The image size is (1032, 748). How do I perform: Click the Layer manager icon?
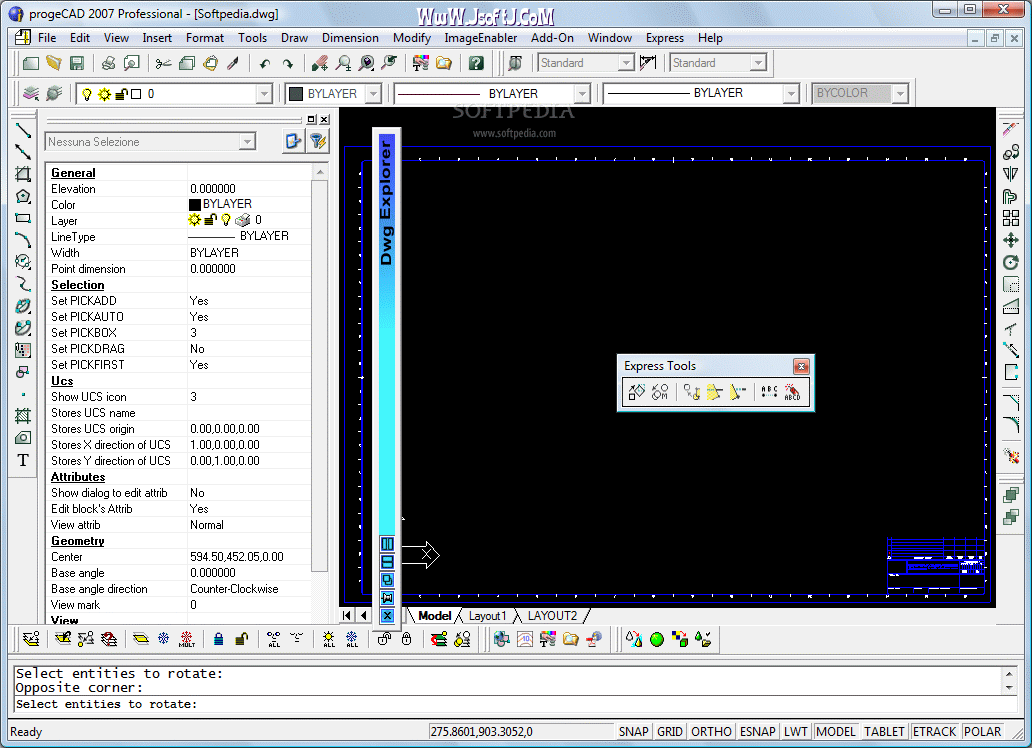[30, 94]
